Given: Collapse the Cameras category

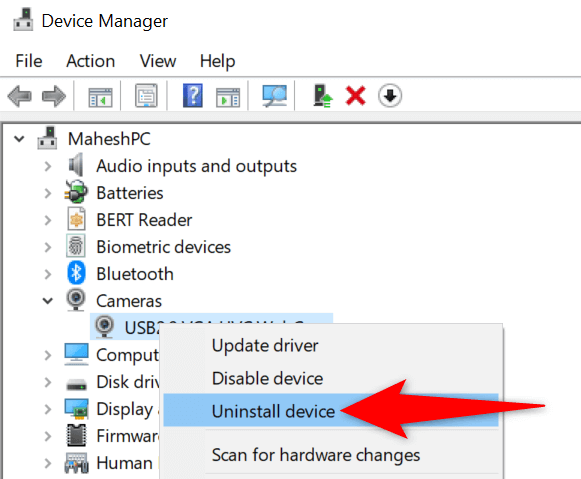Looking at the screenshot, I should 48,301.
